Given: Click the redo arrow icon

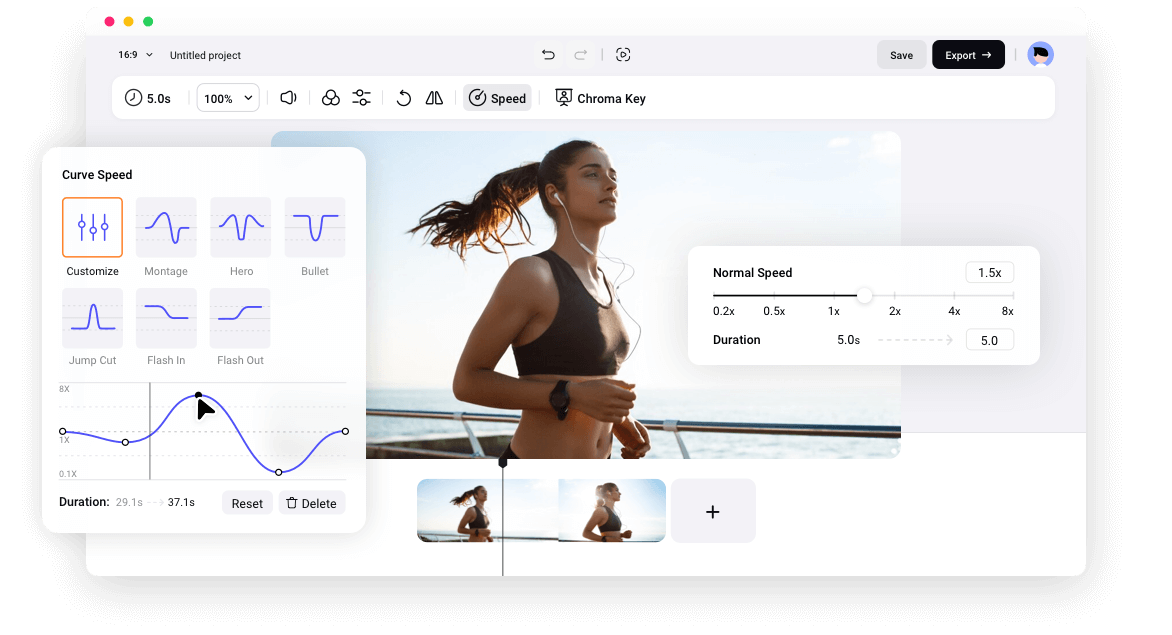Looking at the screenshot, I should click(581, 55).
